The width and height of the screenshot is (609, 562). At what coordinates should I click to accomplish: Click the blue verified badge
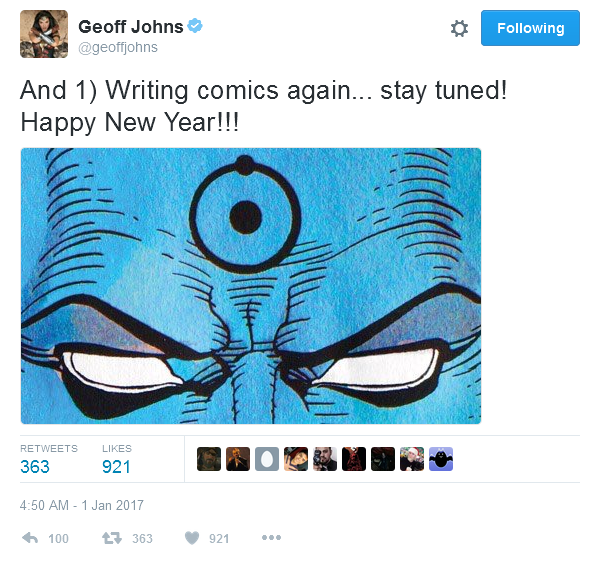[x=195, y=26]
